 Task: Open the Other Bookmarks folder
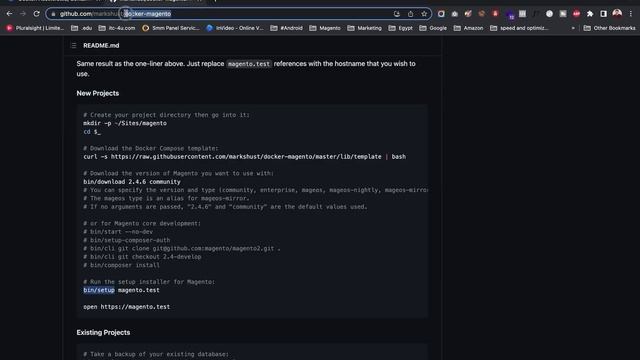609,28
